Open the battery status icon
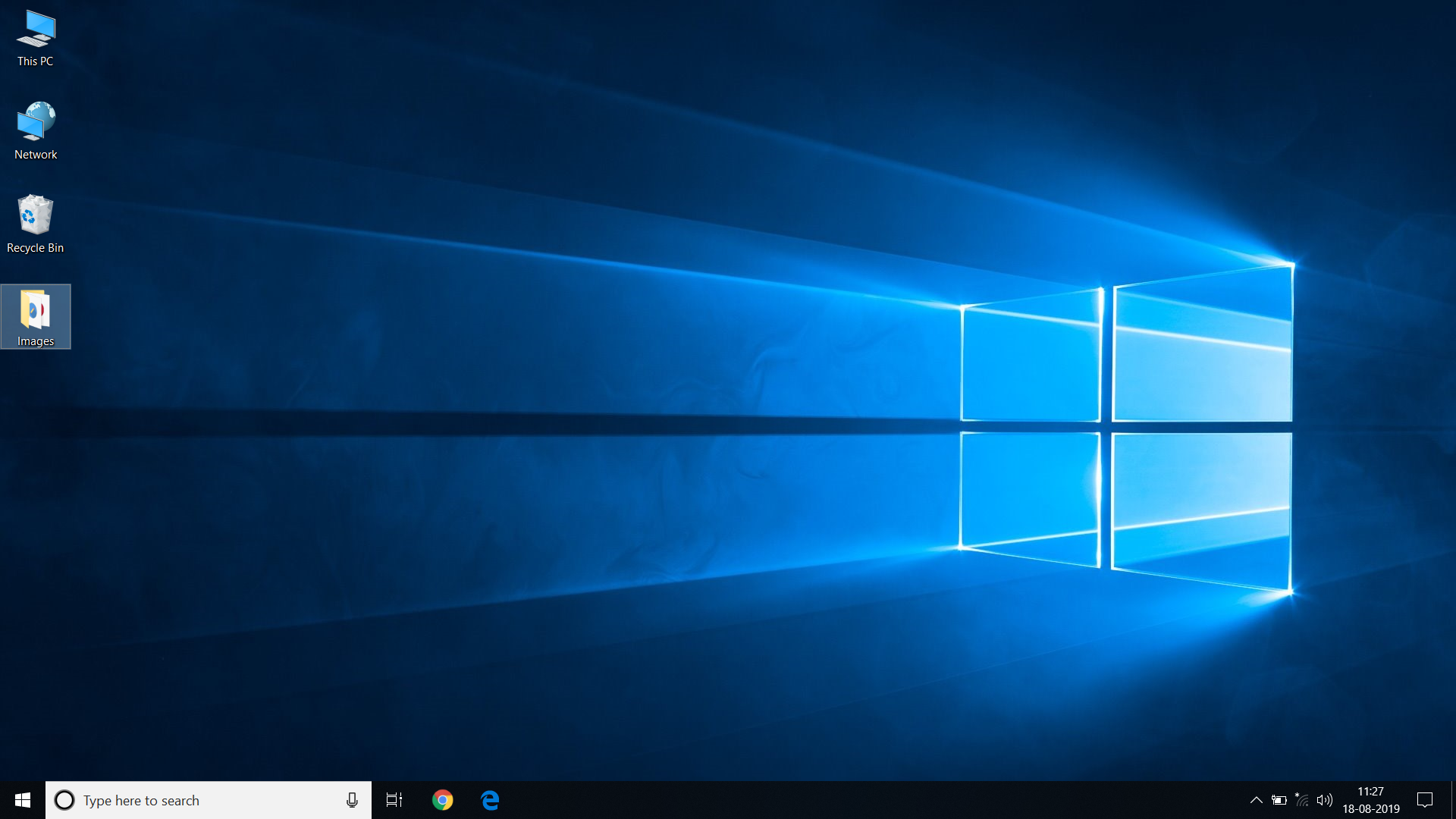This screenshot has height=819, width=1456. [x=1279, y=800]
